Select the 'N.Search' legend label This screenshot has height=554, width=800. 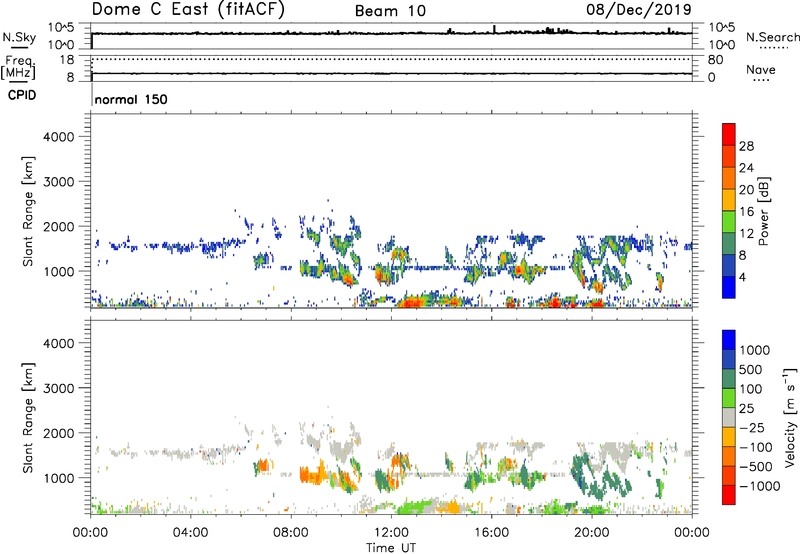coord(772,37)
